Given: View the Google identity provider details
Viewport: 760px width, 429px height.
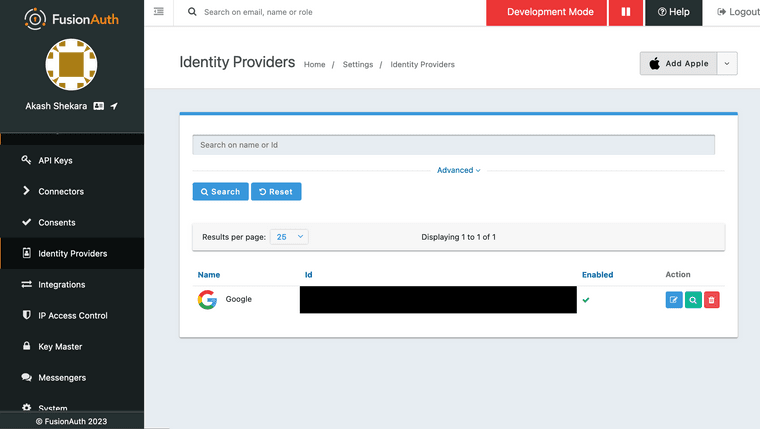Looking at the screenshot, I should click(x=693, y=300).
